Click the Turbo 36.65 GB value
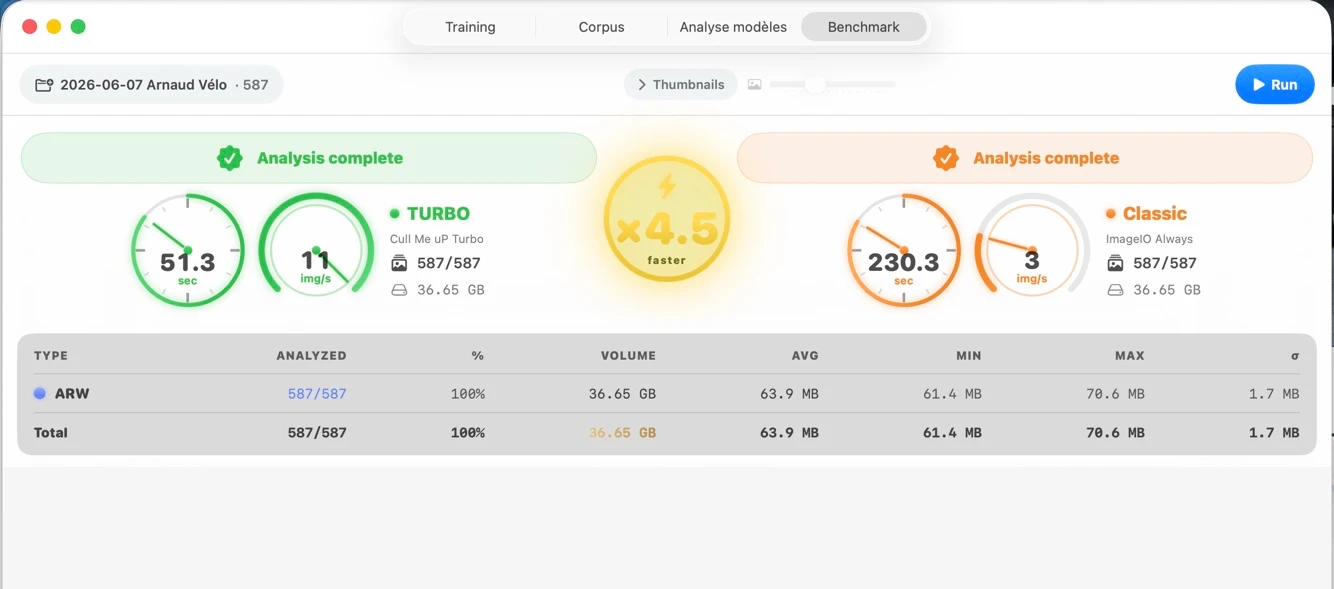 pyautogui.click(x=451, y=290)
